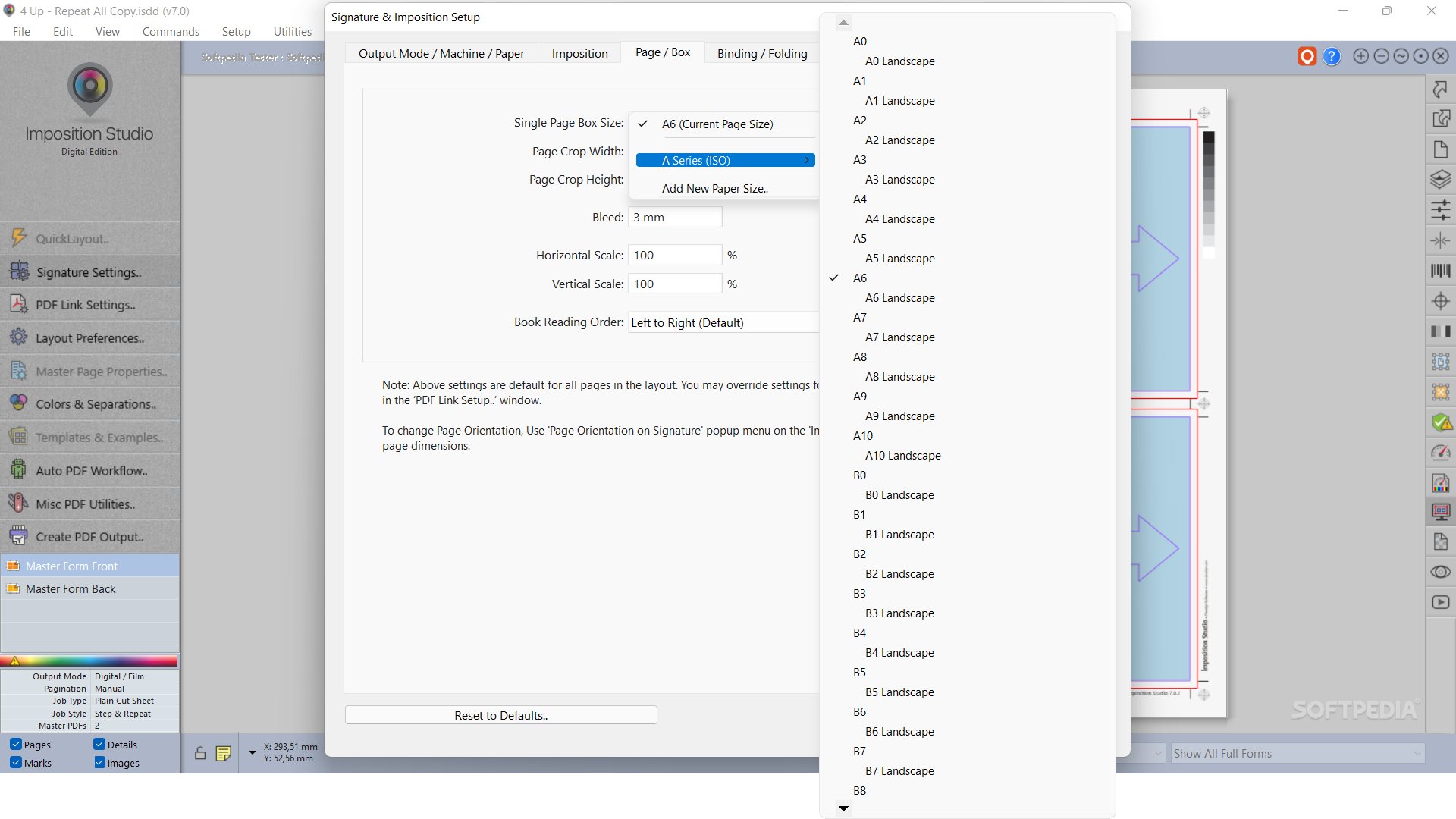
Task: Select A5 from the paper size list
Action: pyautogui.click(x=859, y=239)
